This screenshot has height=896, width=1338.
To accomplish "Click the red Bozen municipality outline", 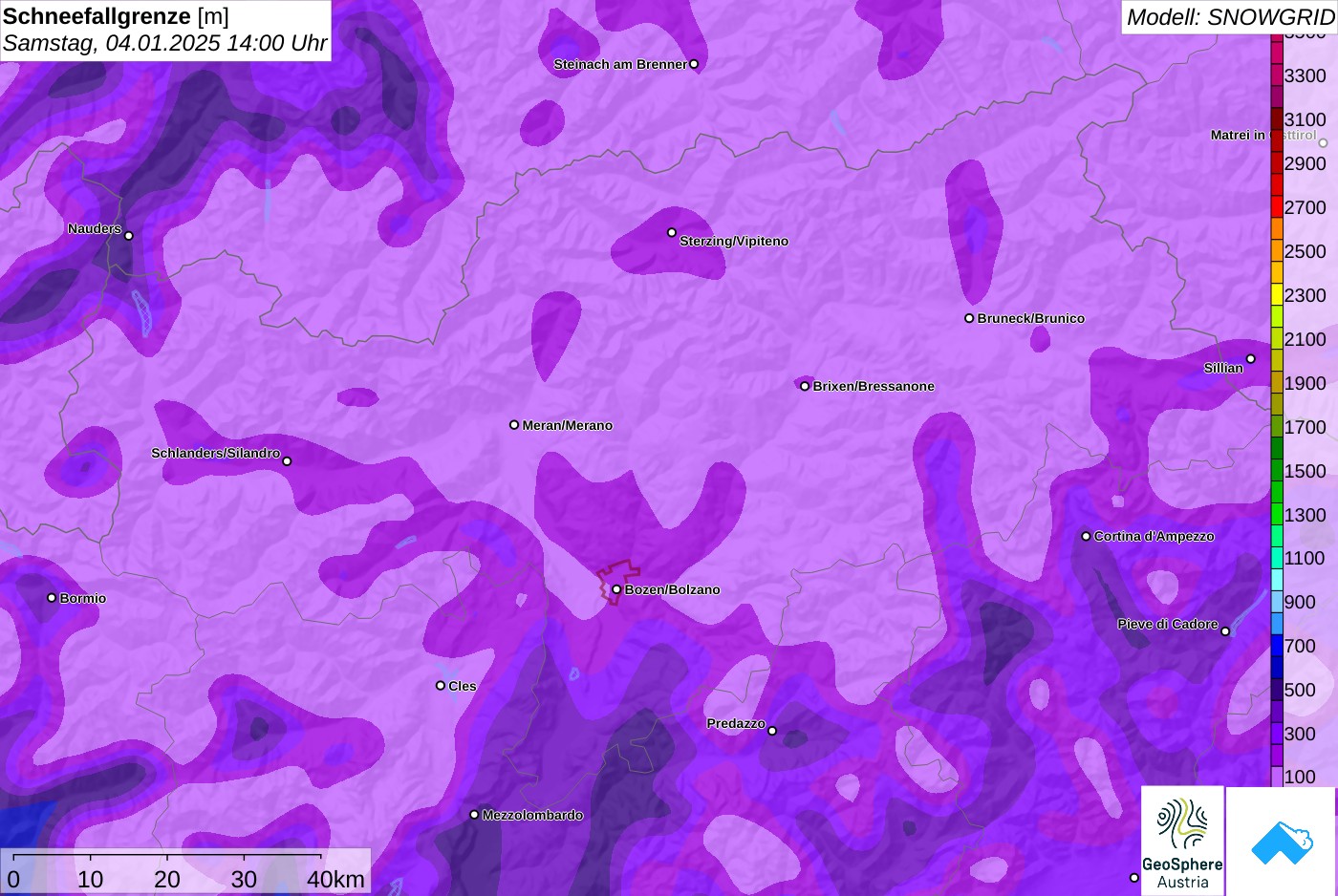I will click(x=617, y=582).
